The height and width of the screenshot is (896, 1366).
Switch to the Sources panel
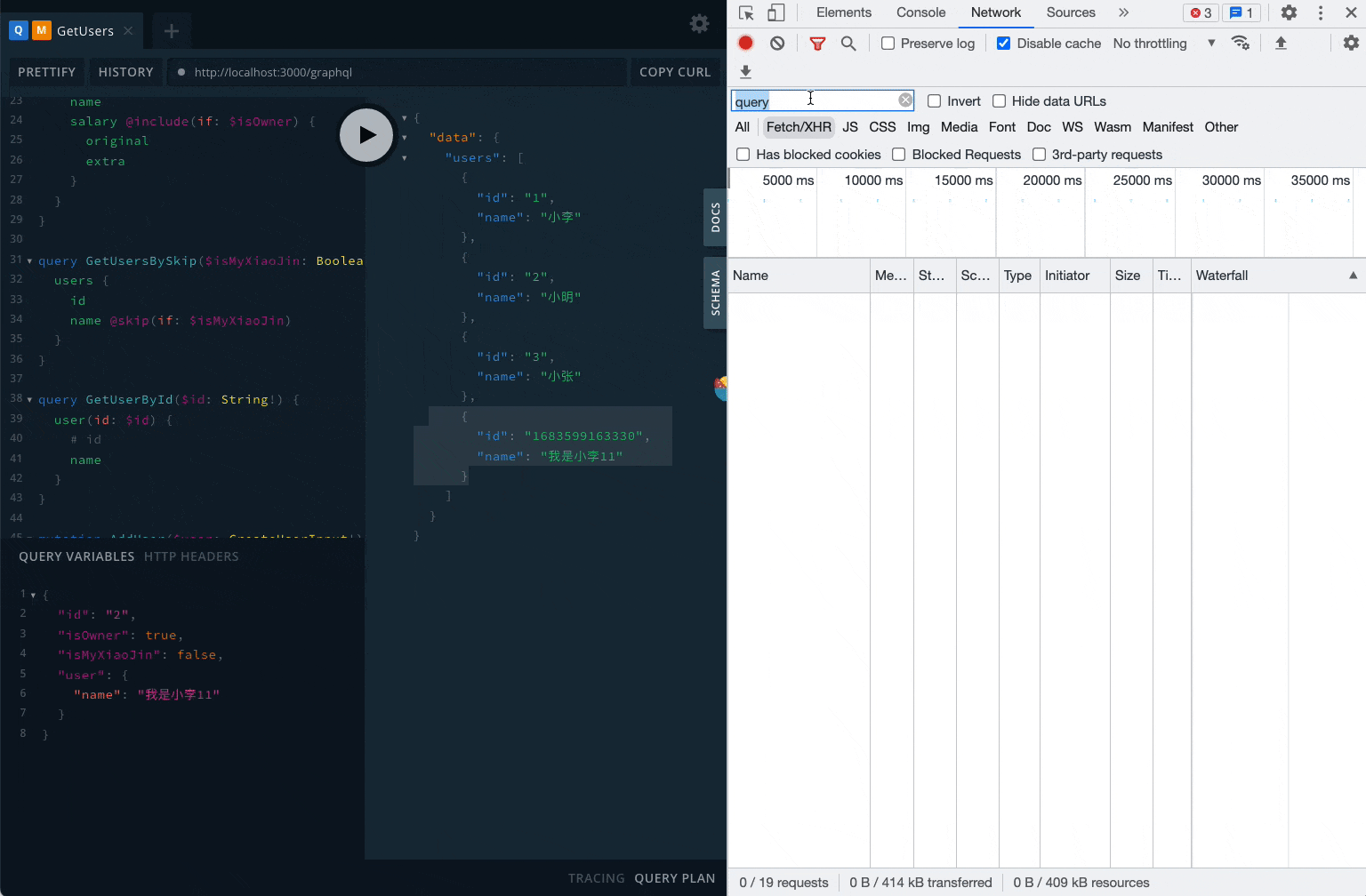(1071, 12)
